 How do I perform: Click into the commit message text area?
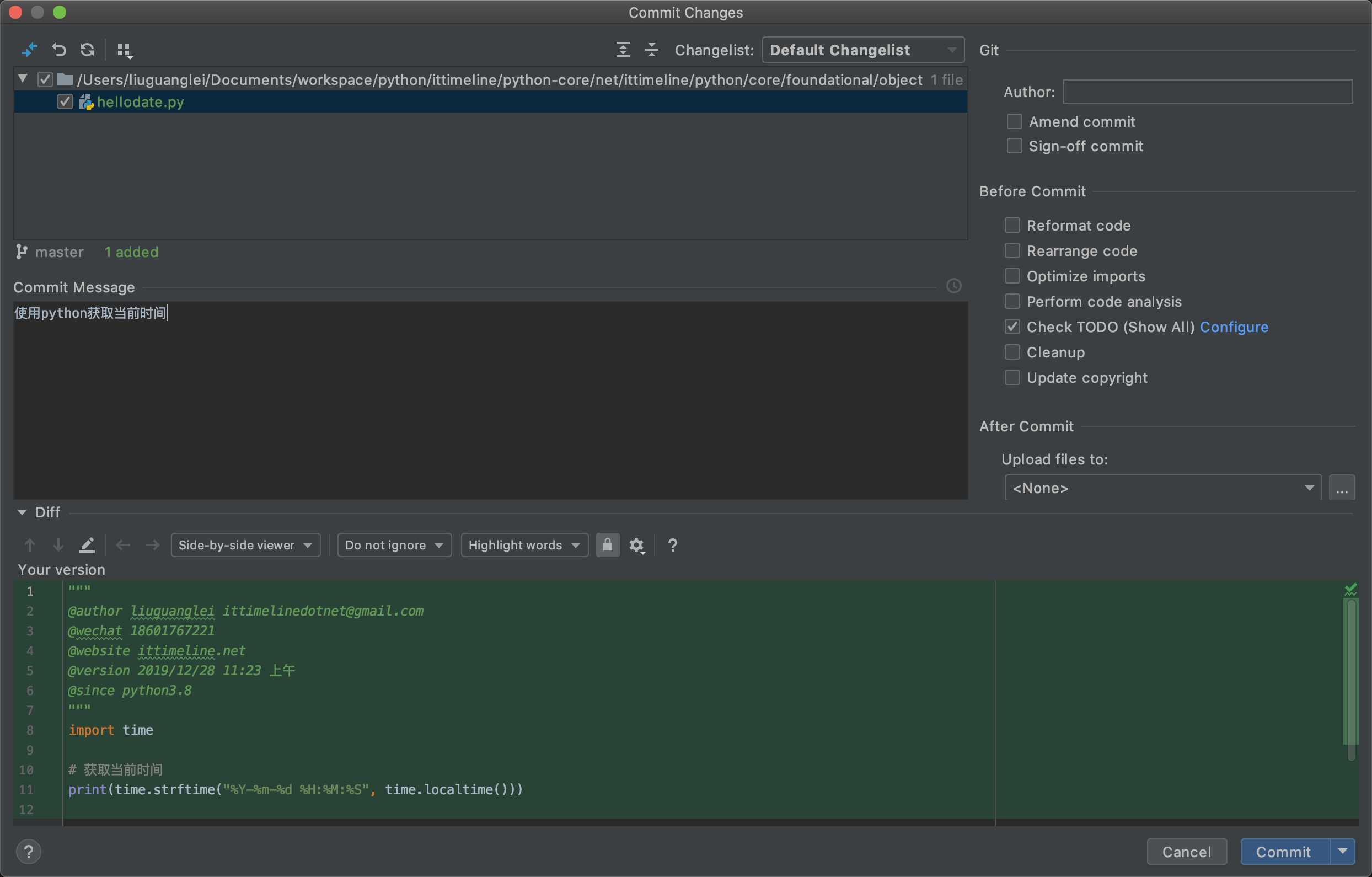pos(491,401)
